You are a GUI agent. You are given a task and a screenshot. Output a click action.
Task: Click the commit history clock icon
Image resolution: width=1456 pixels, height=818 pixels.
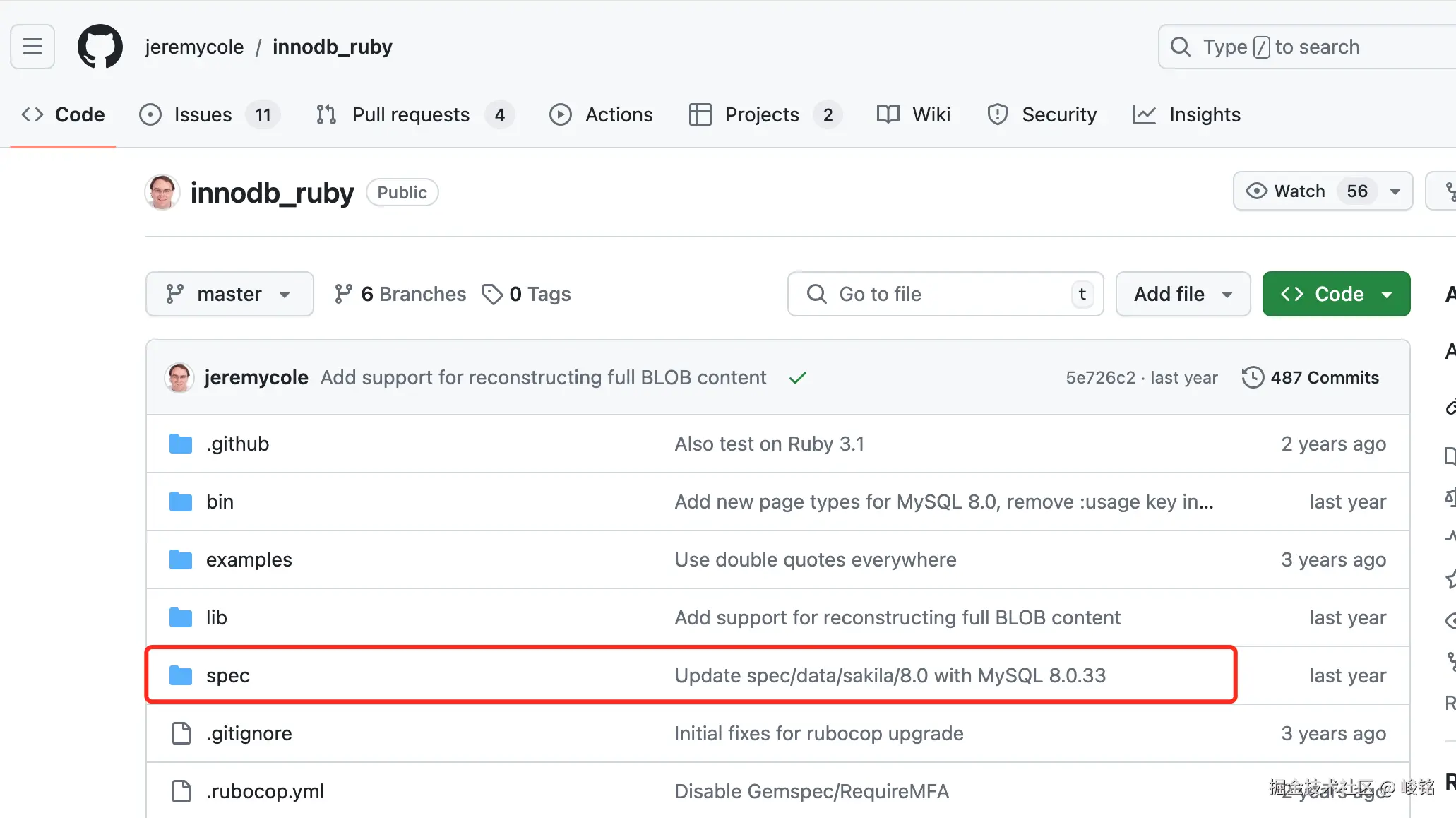click(x=1253, y=377)
